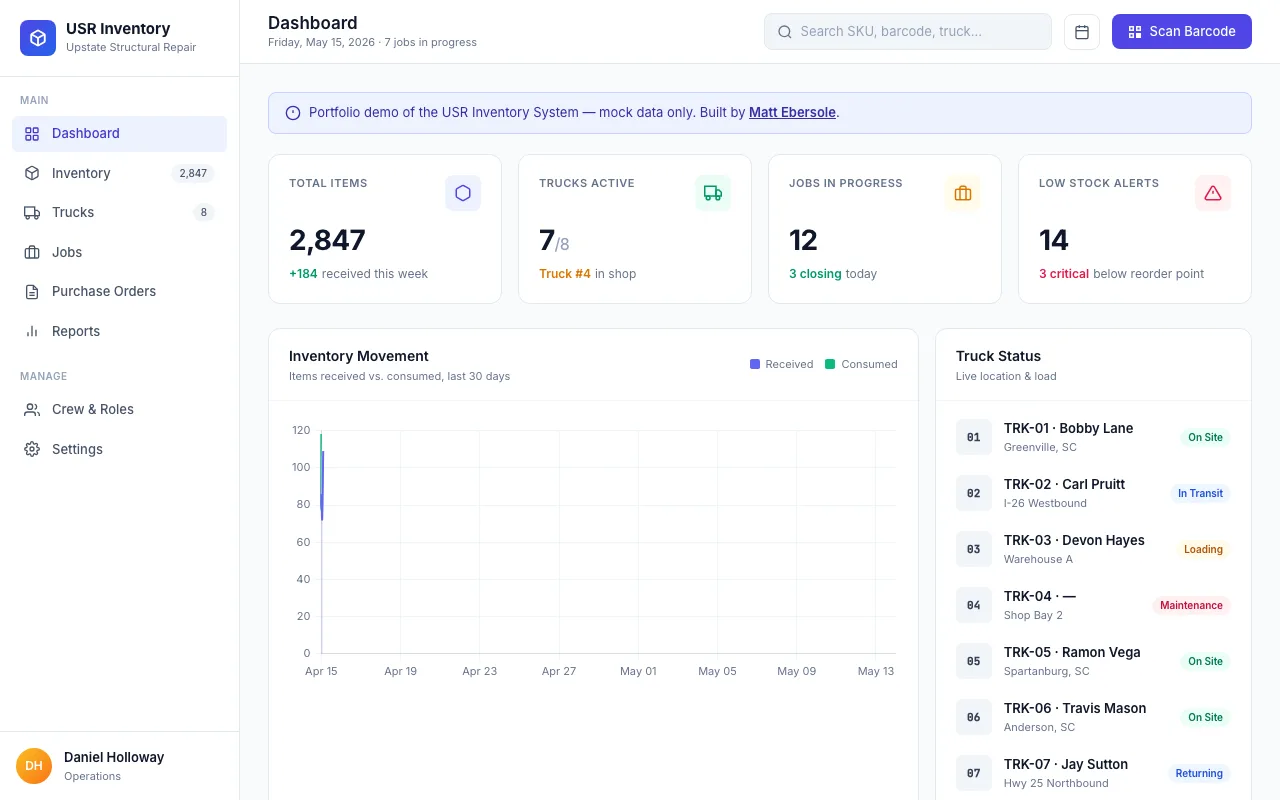Image resolution: width=1280 pixels, height=800 pixels.
Task: Open the Dashboard menu item
Action: 120,134
